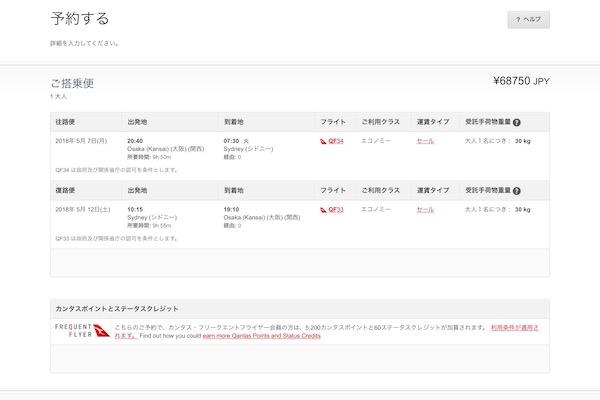Screen dimensions: 600x400
Task: Click departure time 10:15
Action: [x=135, y=209]
